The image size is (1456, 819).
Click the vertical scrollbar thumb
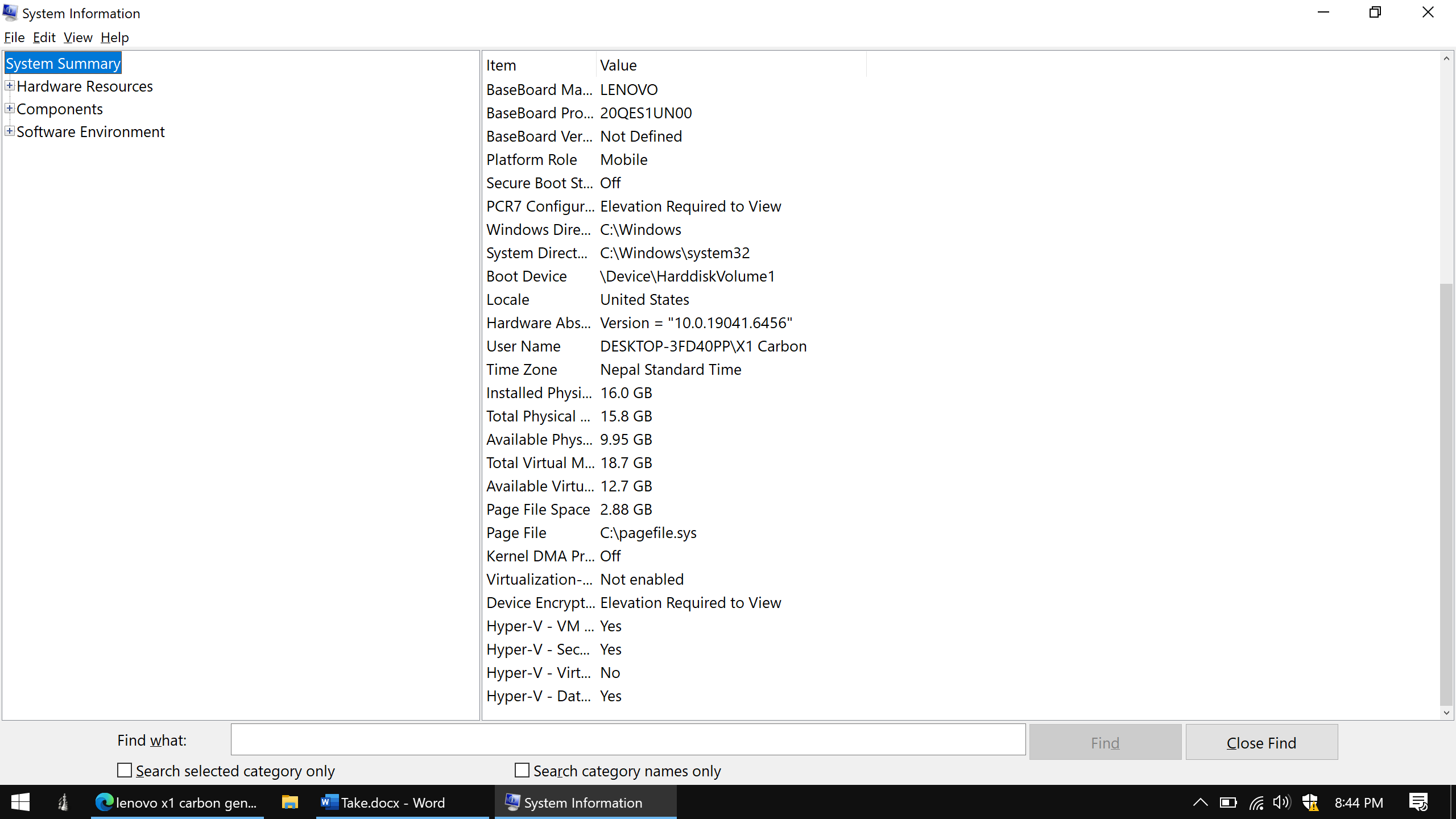point(1446,494)
